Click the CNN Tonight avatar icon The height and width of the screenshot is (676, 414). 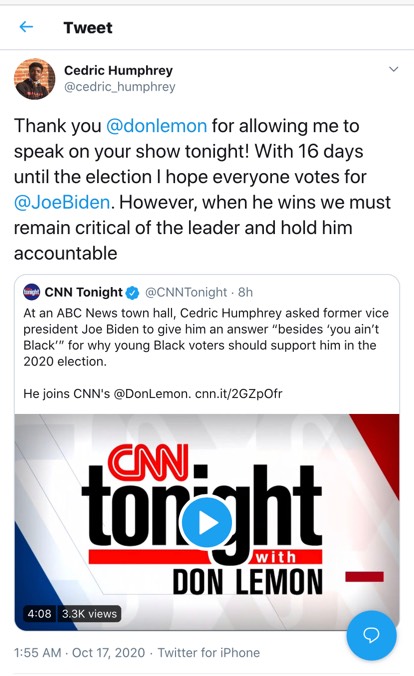pyautogui.click(x=31, y=292)
